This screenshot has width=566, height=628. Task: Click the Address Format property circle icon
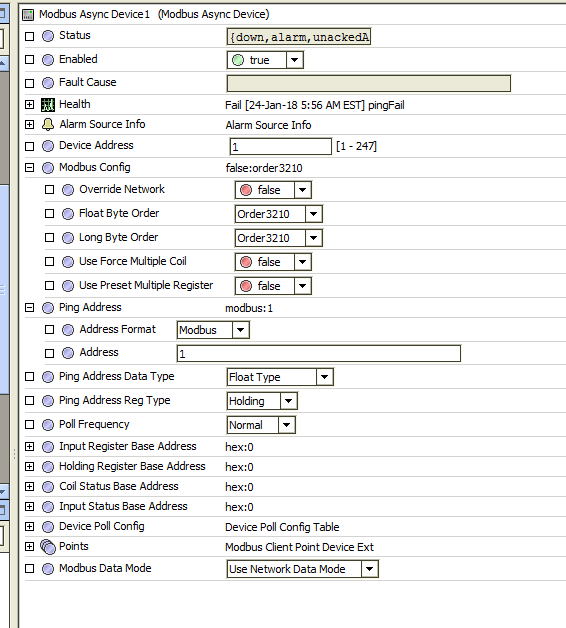coord(68,330)
